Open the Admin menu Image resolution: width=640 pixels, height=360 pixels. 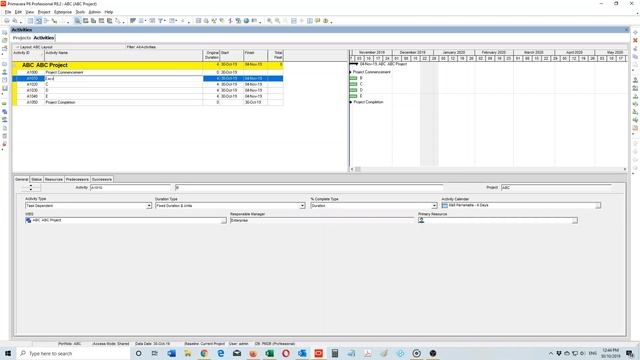95,12
